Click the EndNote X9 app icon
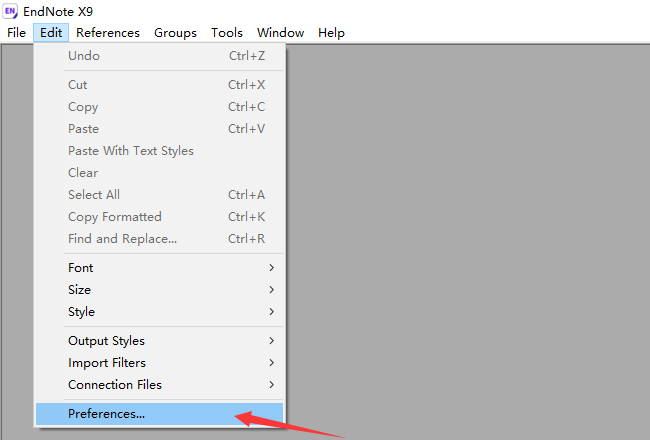The image size is (650, 440). [x=11, y=12]
